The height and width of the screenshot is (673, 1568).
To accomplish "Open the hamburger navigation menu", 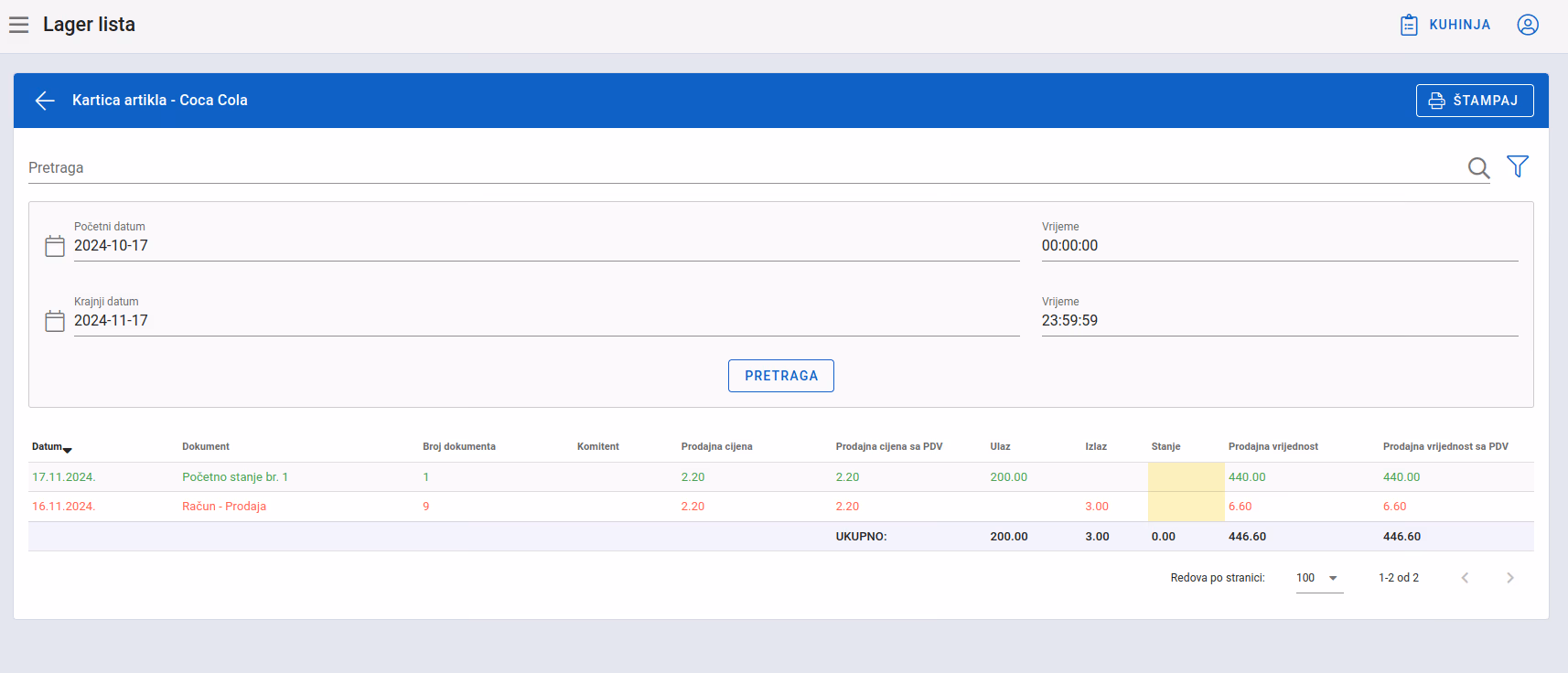I will click(x=18, y=25).
